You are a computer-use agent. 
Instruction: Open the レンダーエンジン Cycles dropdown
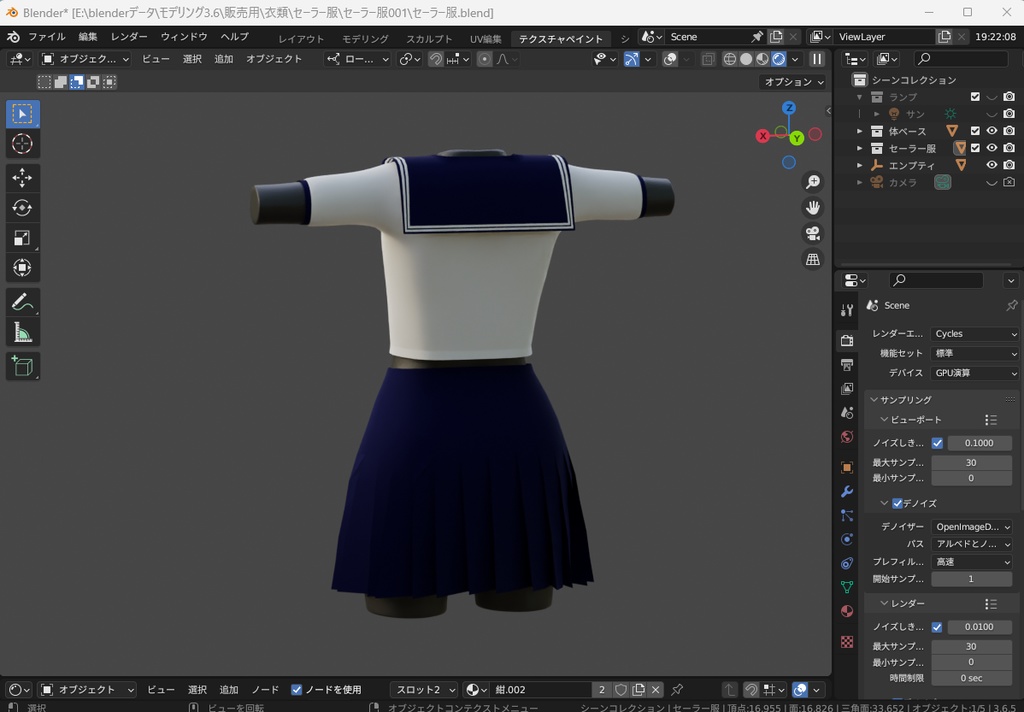[x=974, y=334]
